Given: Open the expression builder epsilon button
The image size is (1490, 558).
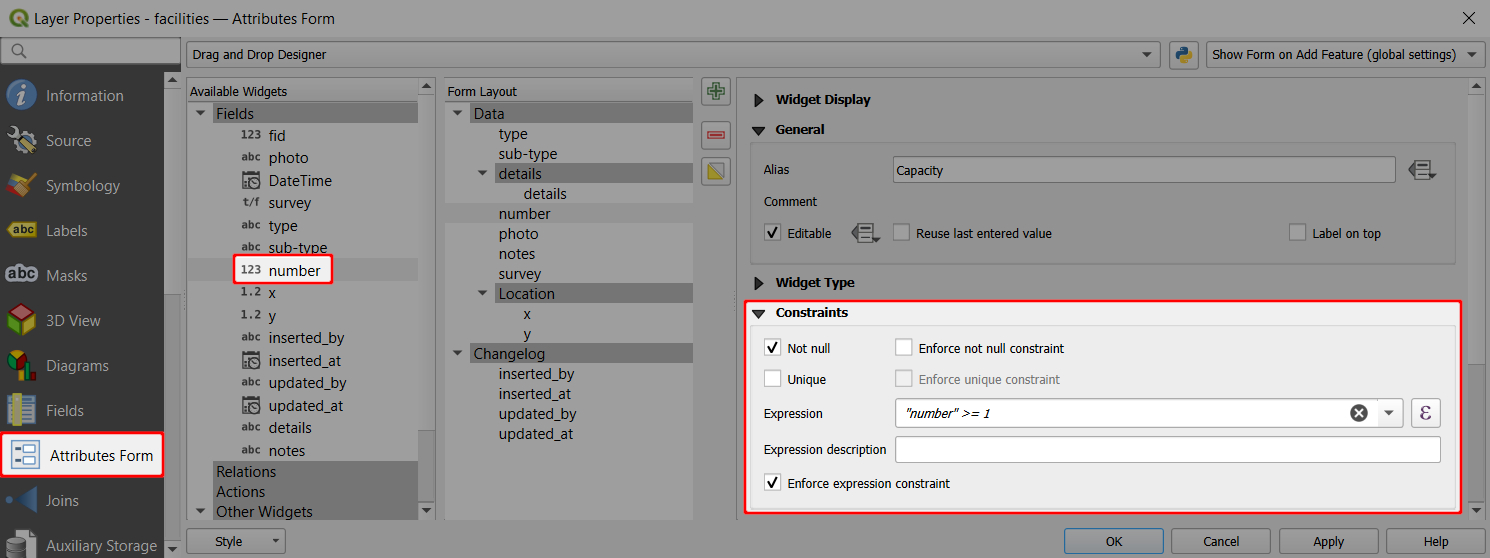Looking at the screenshot, I should click(1425, 413).
